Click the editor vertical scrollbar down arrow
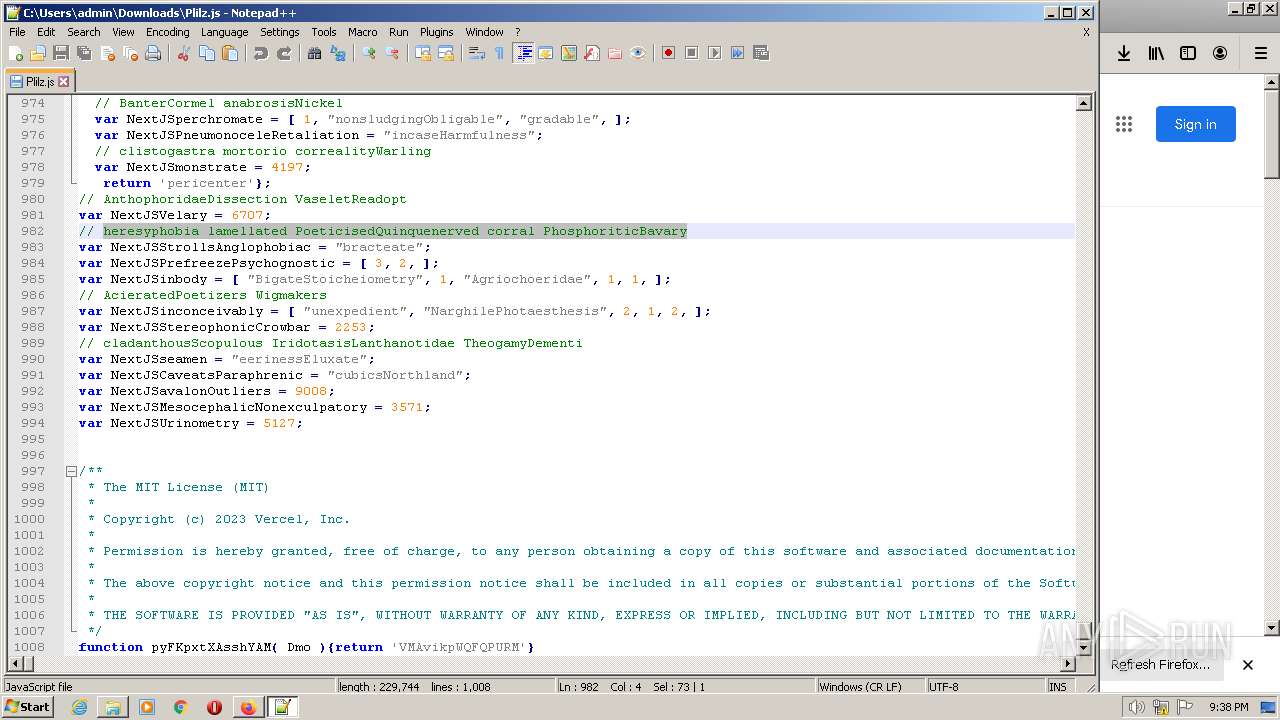Viewport: 1280px width, 720px height. pyautogui.click(x=1083, y=647)
